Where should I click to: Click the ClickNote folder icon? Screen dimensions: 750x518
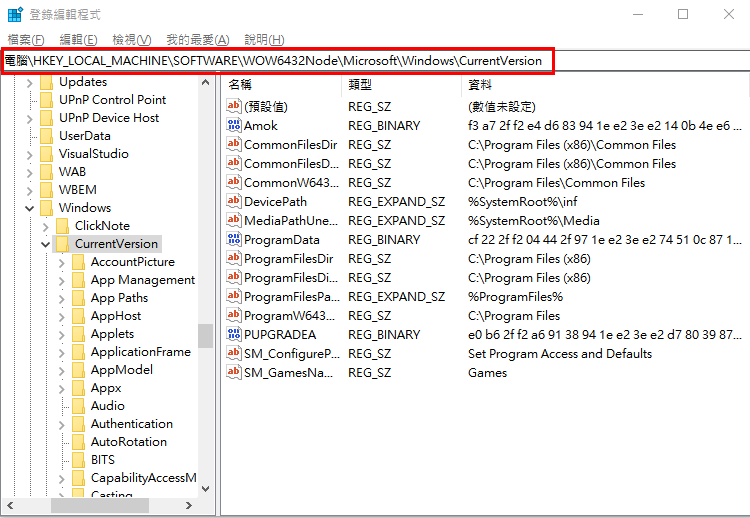point(63,226)
